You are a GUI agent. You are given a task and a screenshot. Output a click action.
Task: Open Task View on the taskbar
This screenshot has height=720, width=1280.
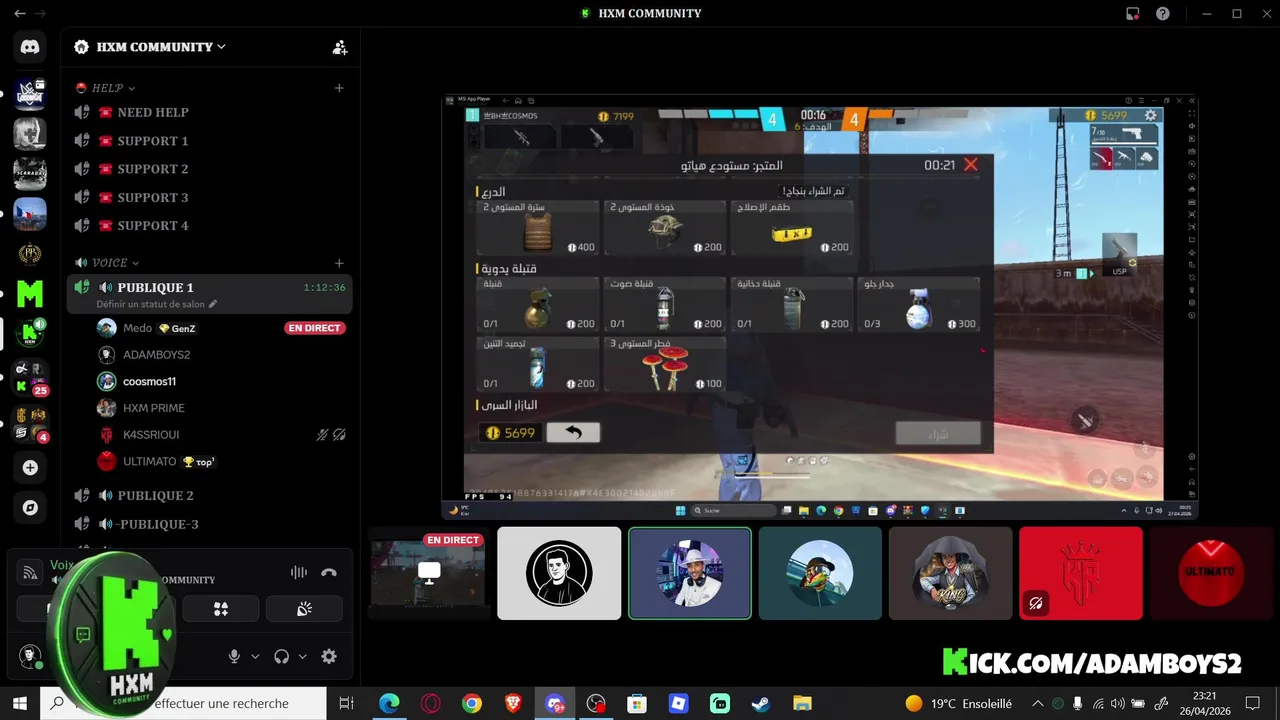click(x=347, y=703)
